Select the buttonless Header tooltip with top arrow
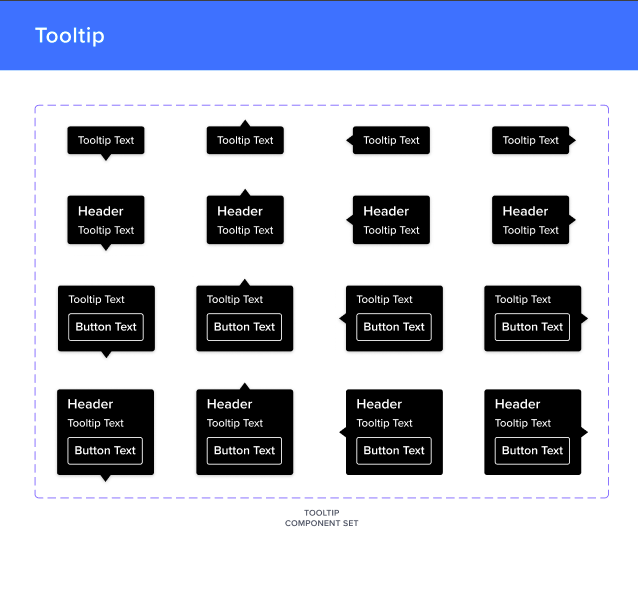The image size is (638, 608). tap(245, 220)
